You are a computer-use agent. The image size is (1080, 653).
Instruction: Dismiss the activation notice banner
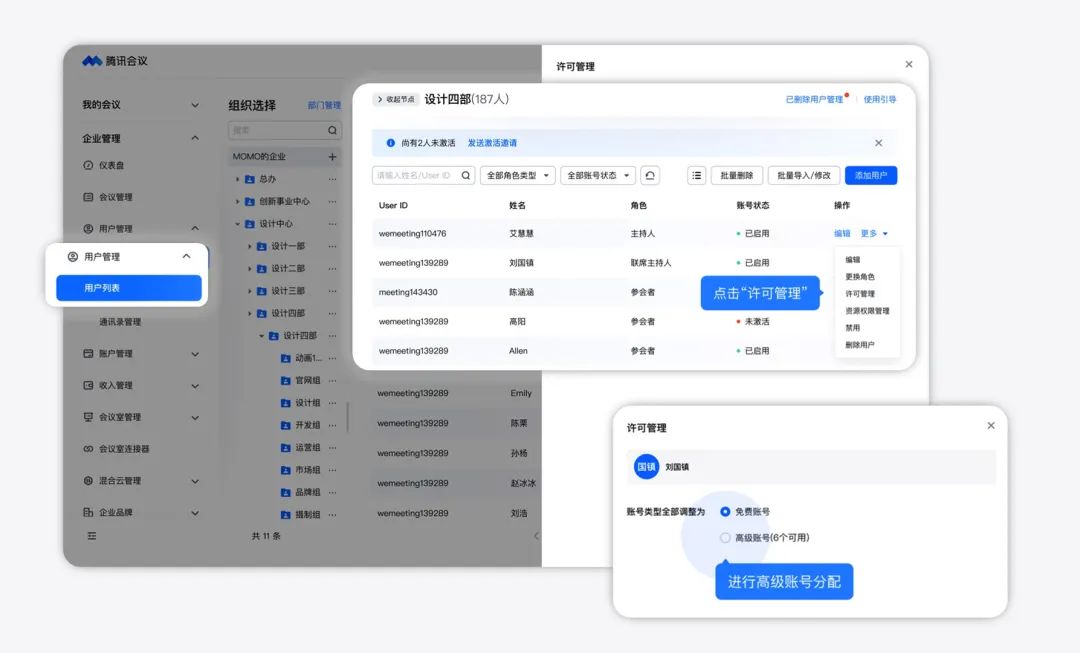(x=879, y=143)
